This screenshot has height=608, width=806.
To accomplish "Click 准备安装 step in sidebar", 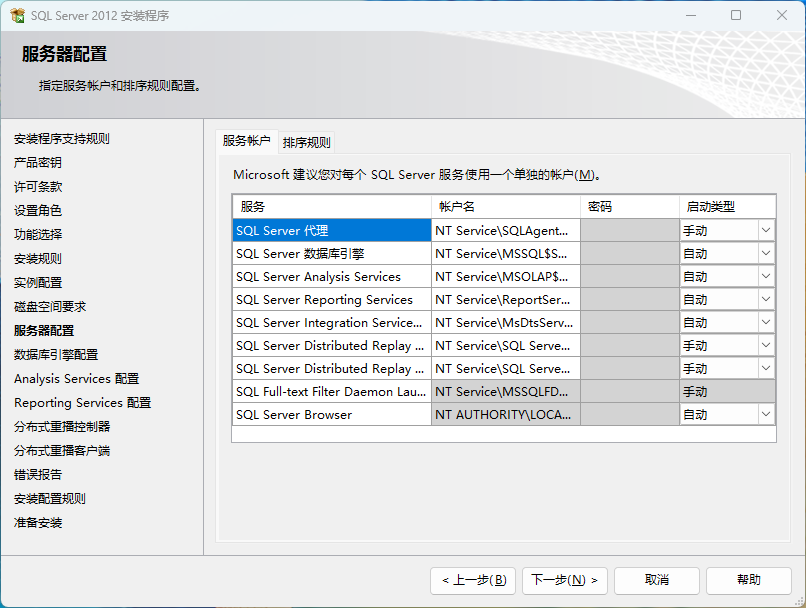I will tap(38, 523).
